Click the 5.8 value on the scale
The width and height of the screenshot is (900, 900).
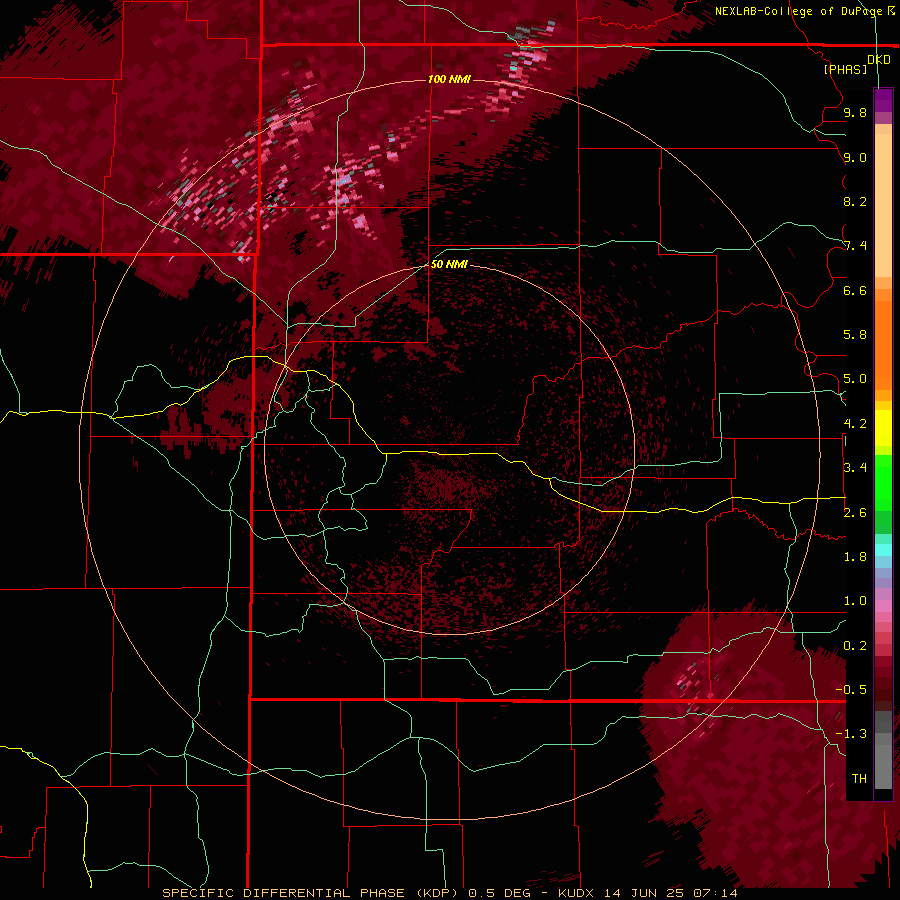click(855, 335)
